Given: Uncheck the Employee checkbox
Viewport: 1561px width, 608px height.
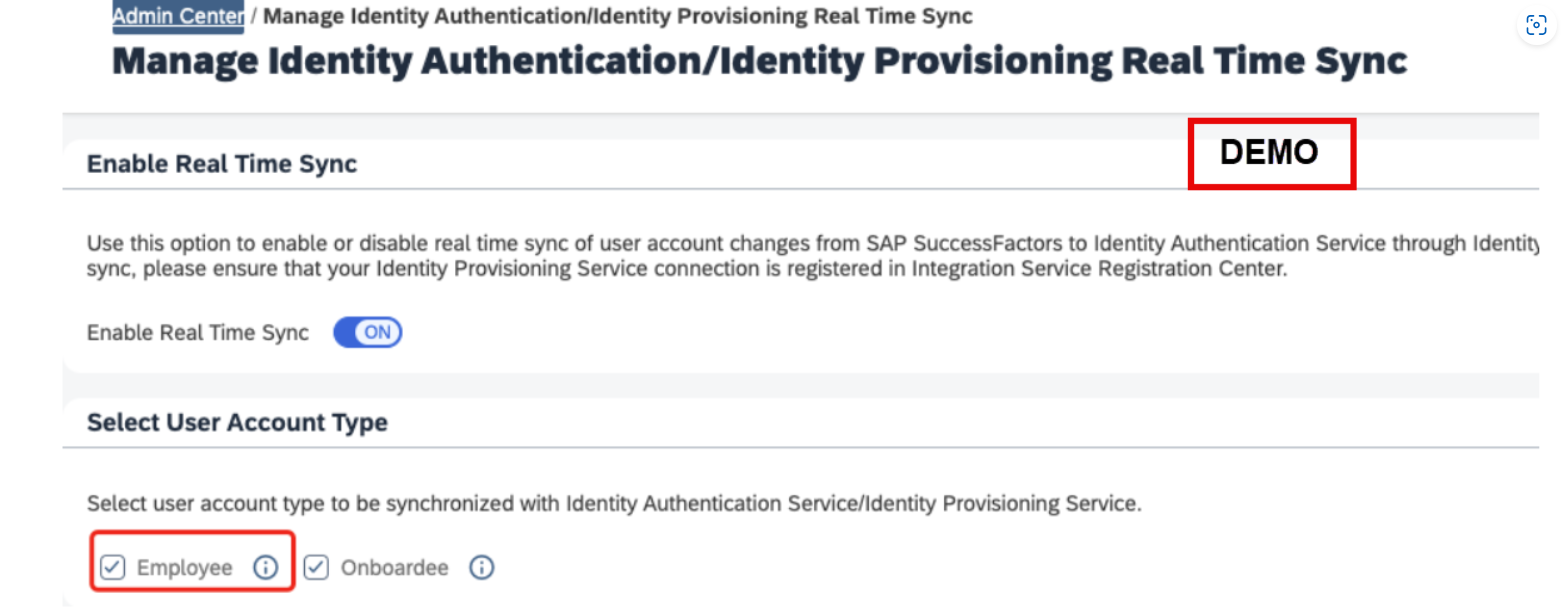Looking at the screenshot, I should (113, 568).
